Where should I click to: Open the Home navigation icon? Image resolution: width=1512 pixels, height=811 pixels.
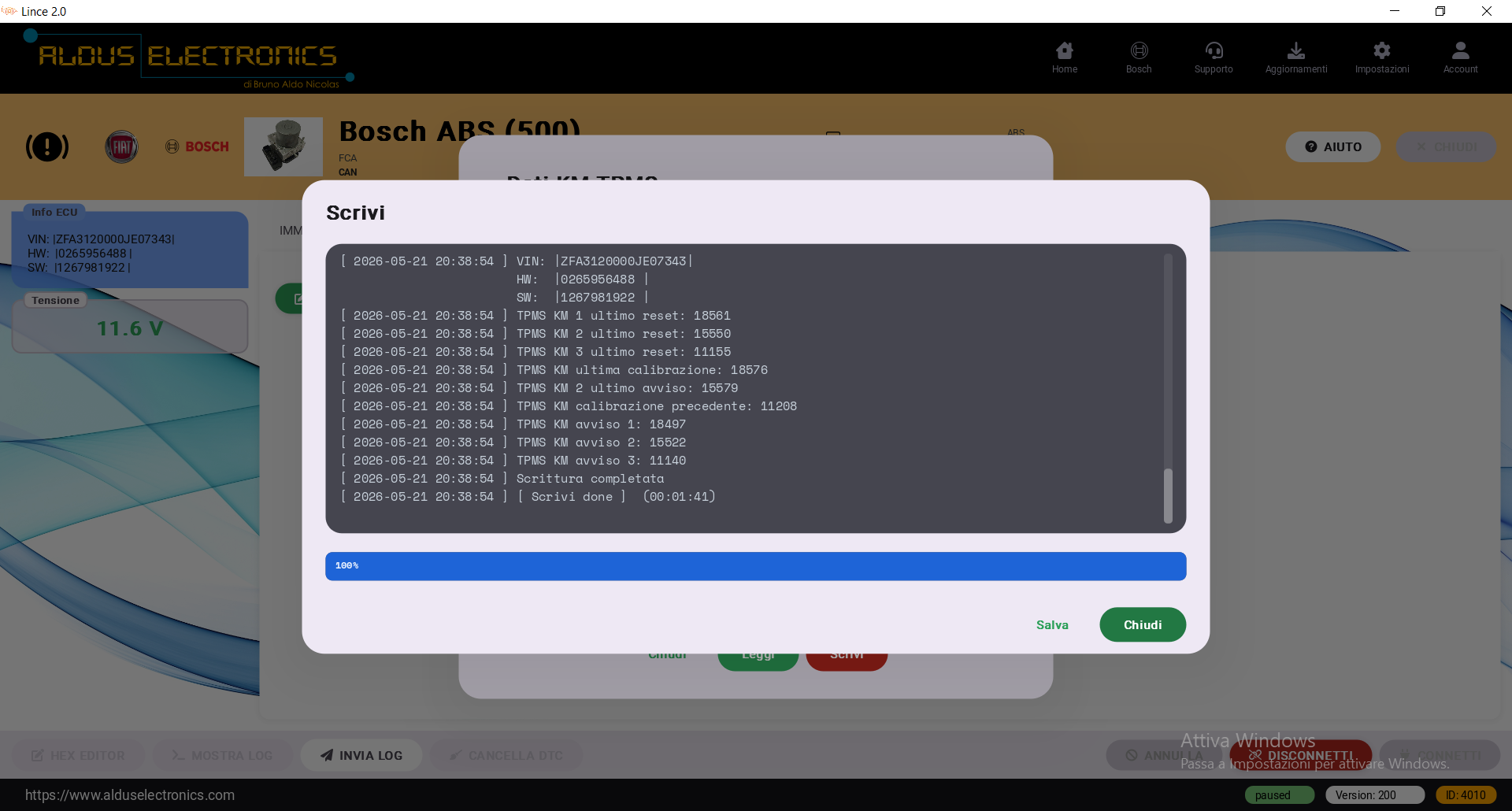point(1065,57)
